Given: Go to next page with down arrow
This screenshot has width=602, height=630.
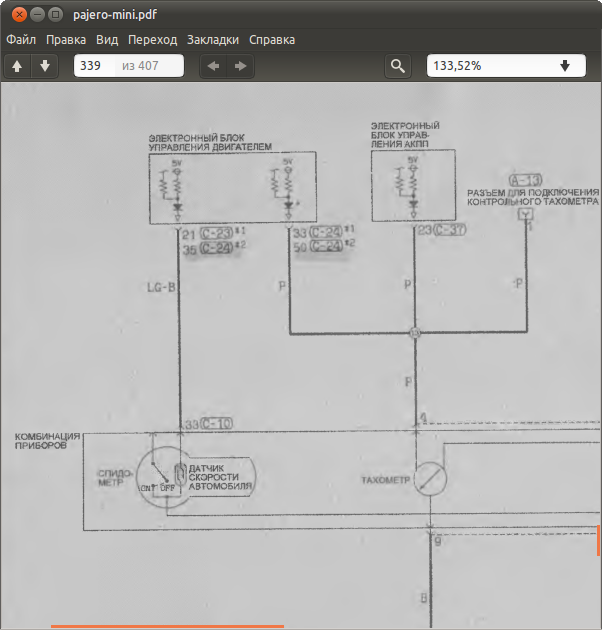Looking at the screenshot, I should [x=44, y=66].
